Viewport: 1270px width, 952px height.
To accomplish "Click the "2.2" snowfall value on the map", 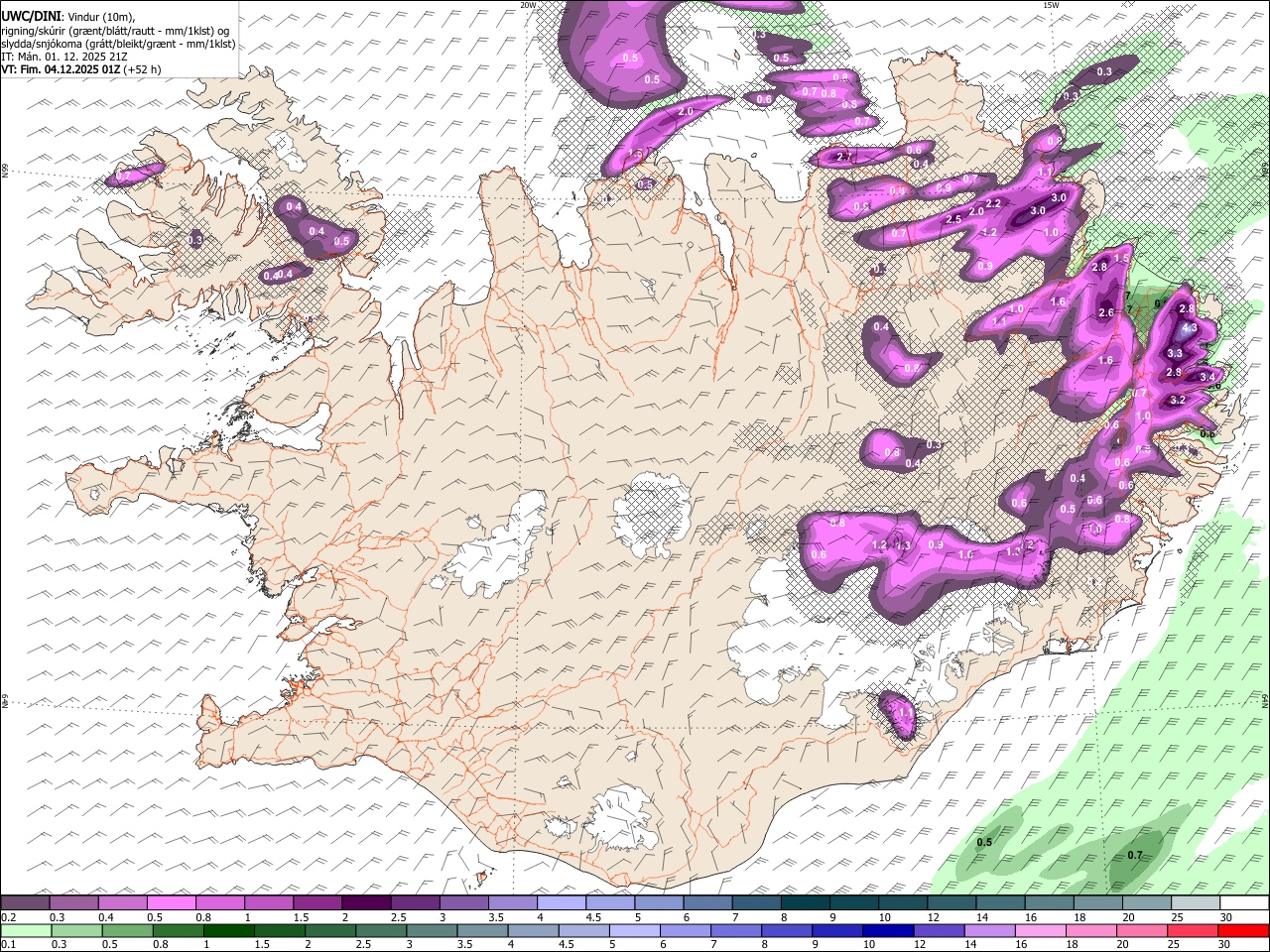I will [x=993, y=203].
